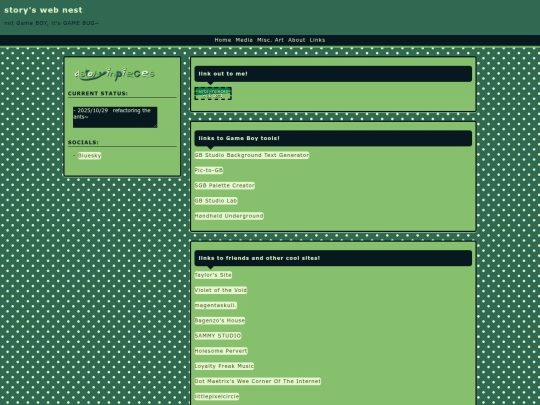Open the magentaskull. link
The width and height of the screenshot is (540, 405).
click(216, 305)
